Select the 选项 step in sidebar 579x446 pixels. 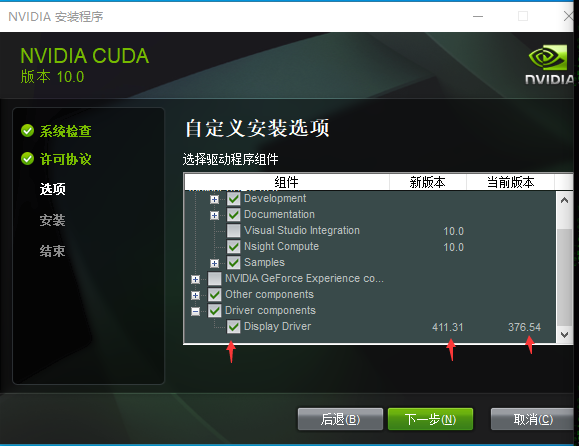click(x=52, y=189)
